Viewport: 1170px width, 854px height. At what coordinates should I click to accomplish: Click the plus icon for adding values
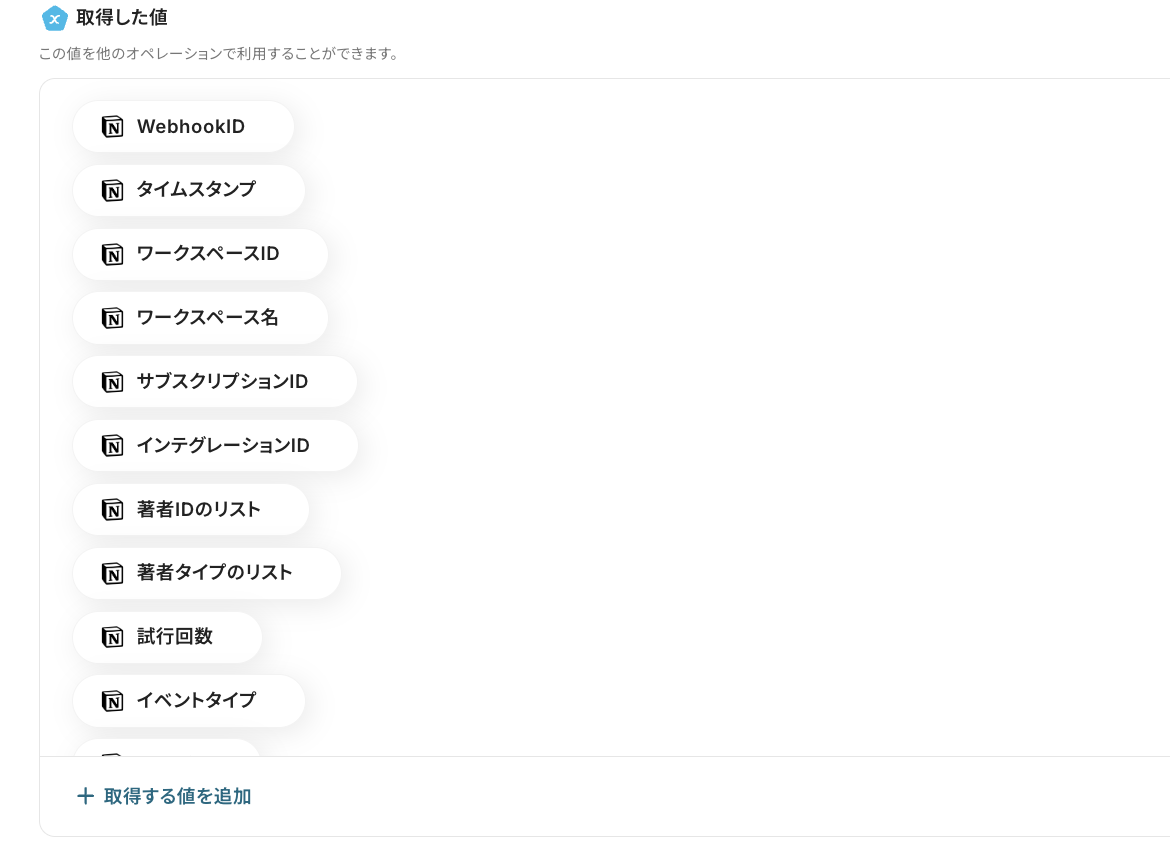(86, 796)
